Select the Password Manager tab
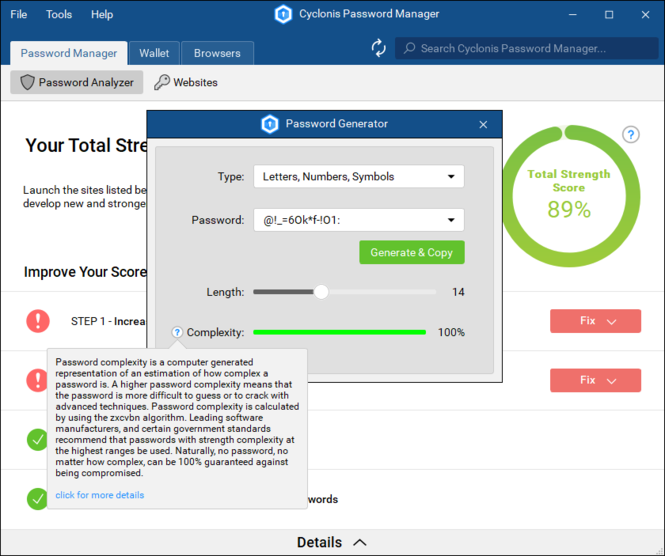This screenshot has width=665, height=556. pos(69,53)
